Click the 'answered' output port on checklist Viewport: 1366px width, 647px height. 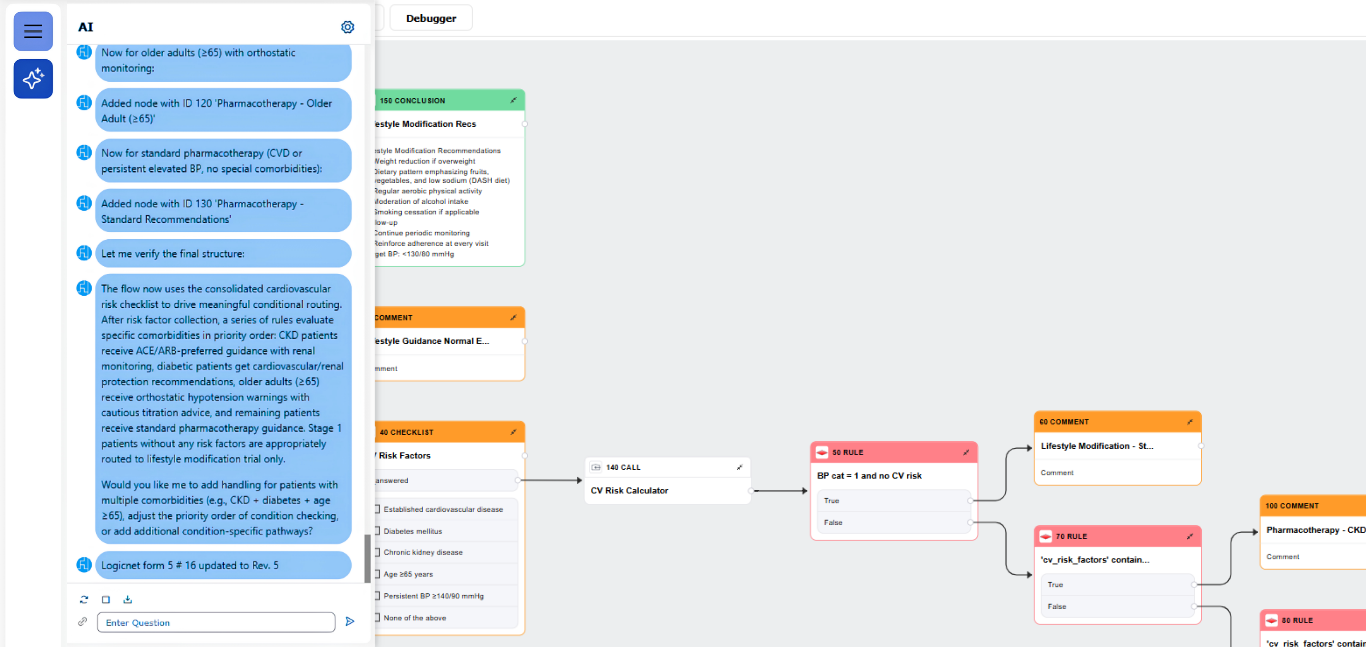pos(518,480)
